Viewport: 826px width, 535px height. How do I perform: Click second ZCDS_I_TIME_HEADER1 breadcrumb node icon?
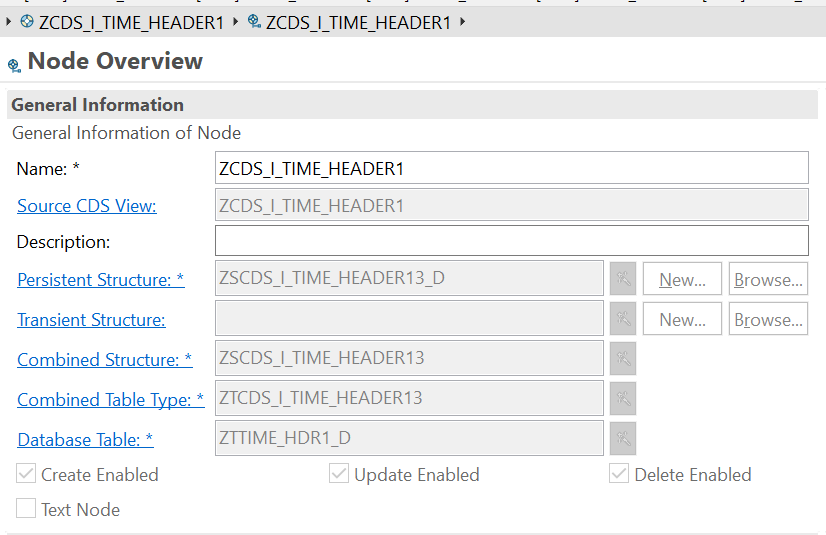pos(254,22)
